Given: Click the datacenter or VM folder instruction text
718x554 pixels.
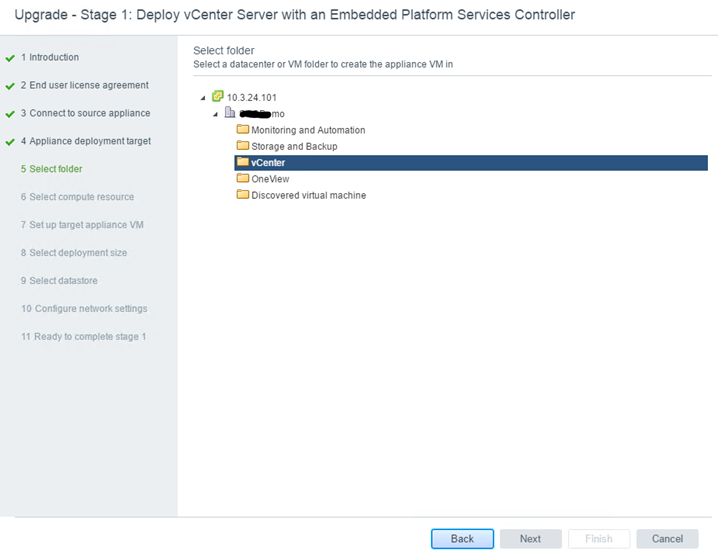Looking at the screenshot, I should (323, 64).
